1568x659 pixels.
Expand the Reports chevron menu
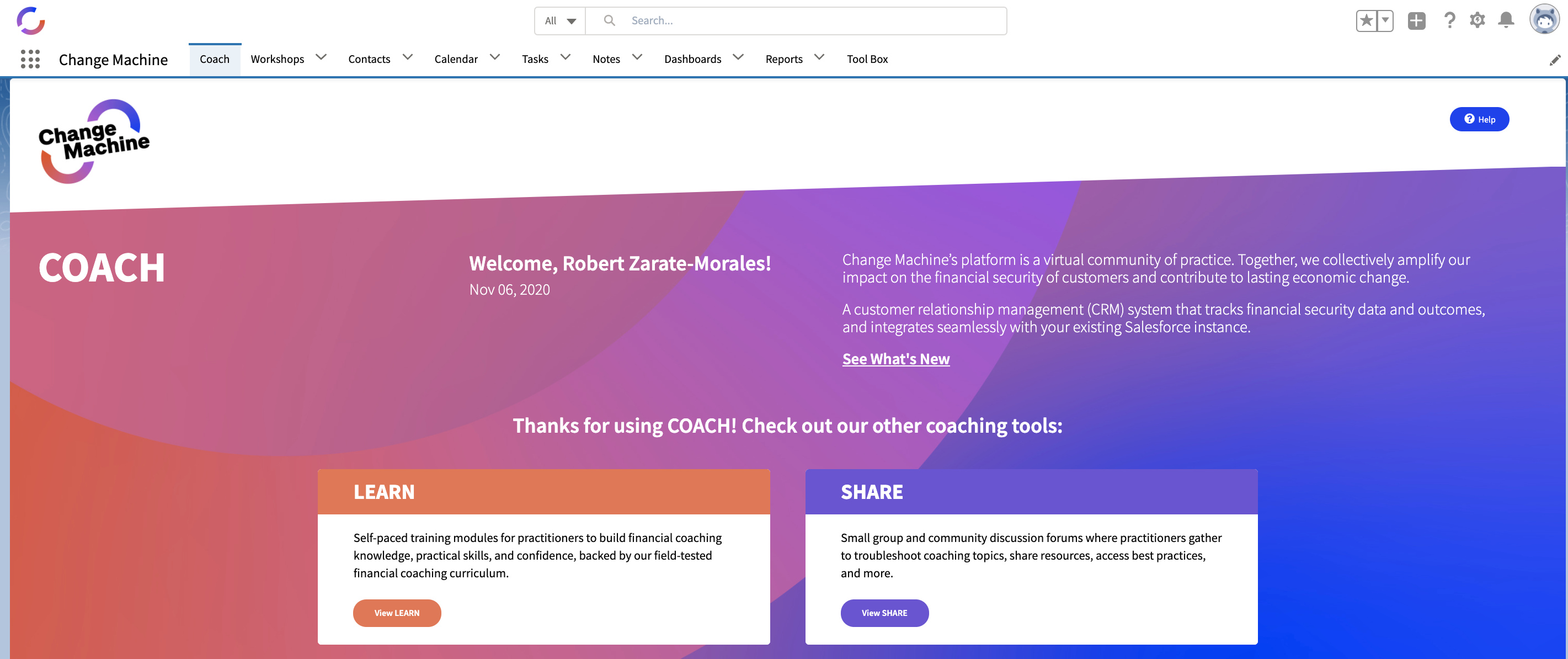819,58
